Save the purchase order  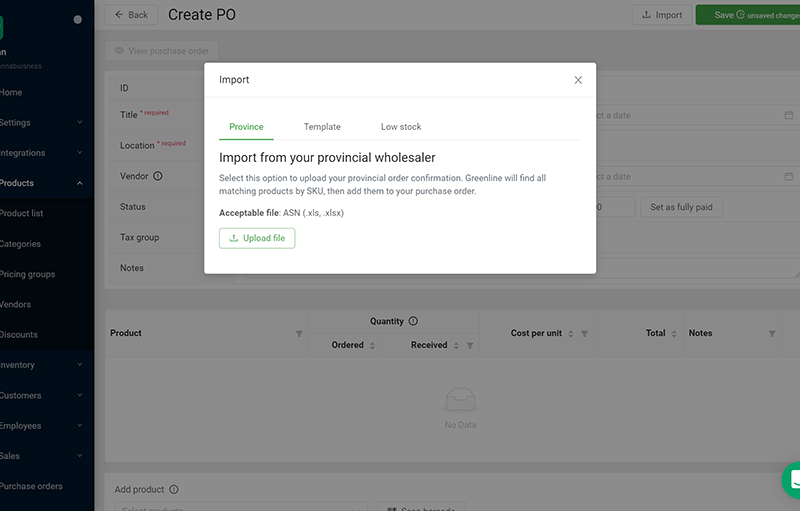748,15
